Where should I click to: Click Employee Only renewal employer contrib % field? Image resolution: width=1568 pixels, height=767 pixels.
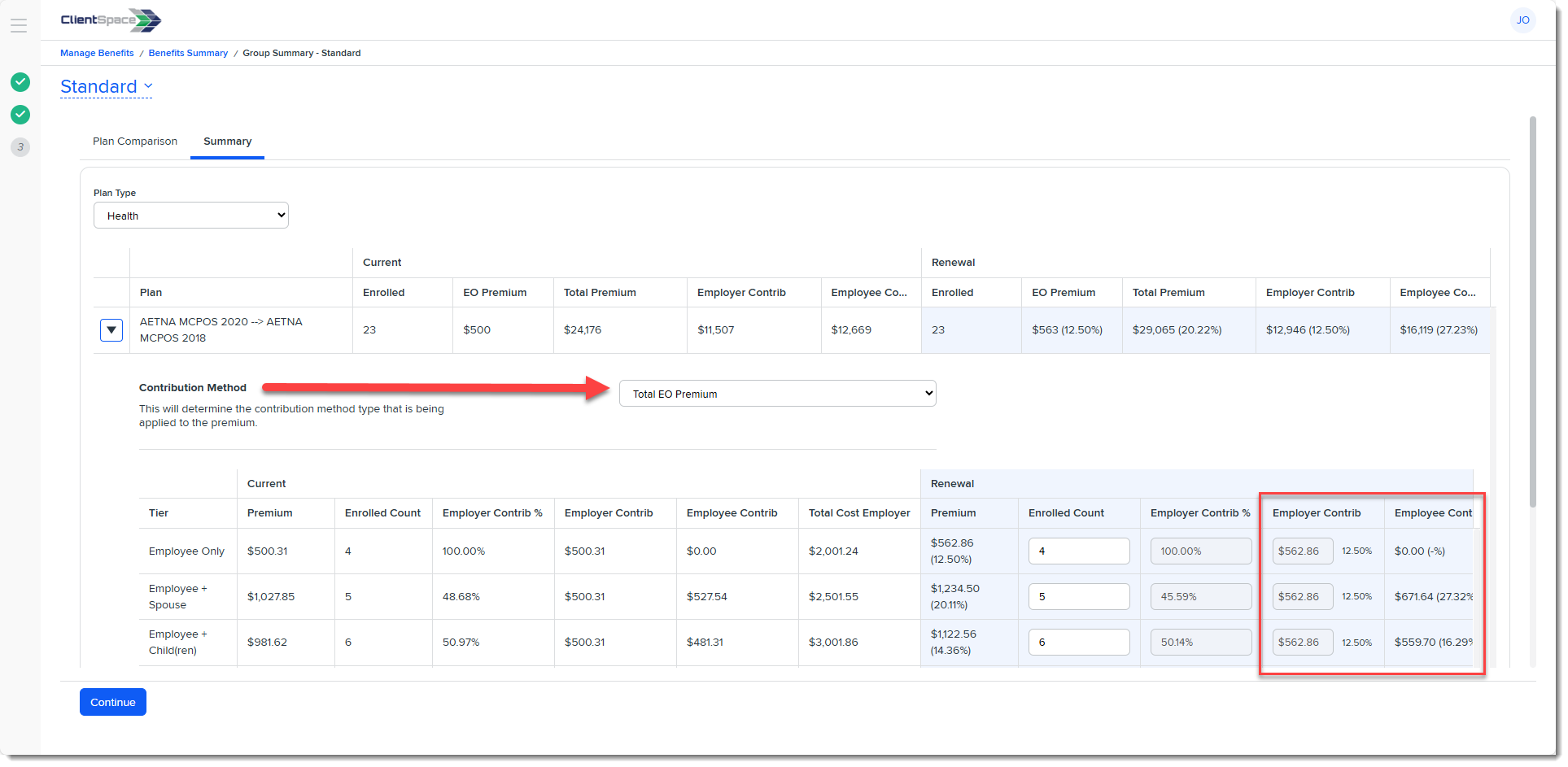pos(1200,551)
